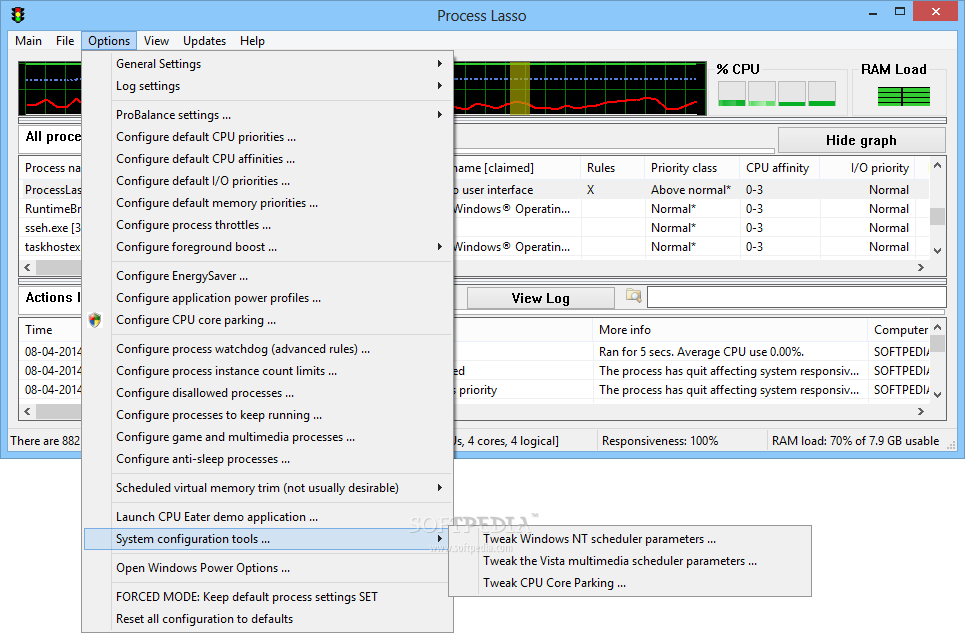Click the fourth CPU core usage bar

(x=822, y=94)
